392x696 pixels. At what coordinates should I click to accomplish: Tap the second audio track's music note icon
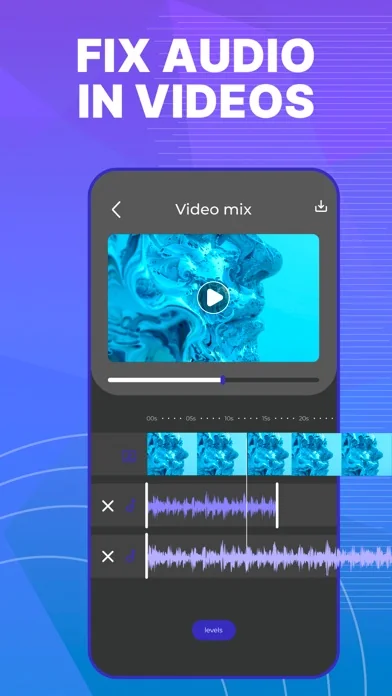131,556
